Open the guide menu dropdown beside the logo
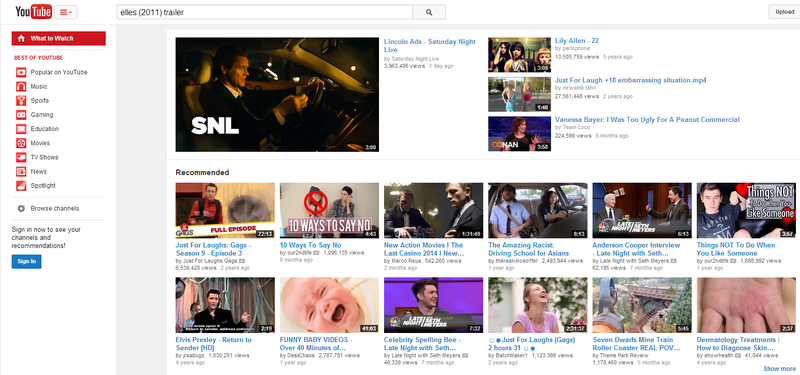This screenshot has height=375, width=800. coord(66,12)
